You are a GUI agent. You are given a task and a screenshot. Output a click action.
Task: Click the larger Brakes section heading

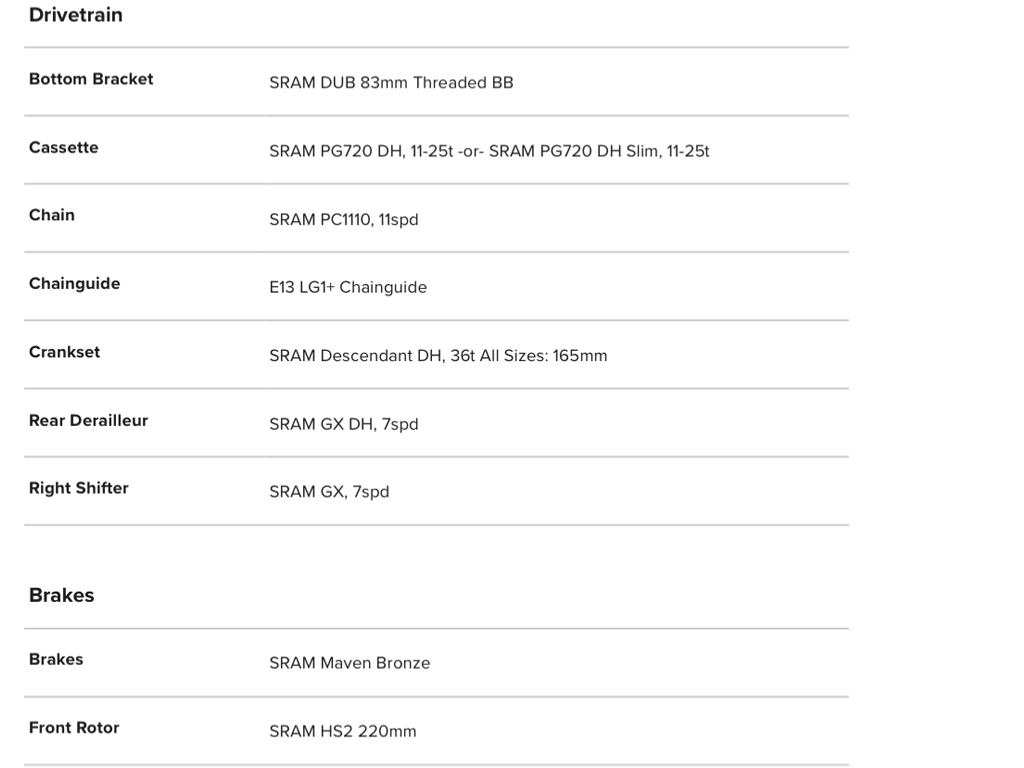62,595
